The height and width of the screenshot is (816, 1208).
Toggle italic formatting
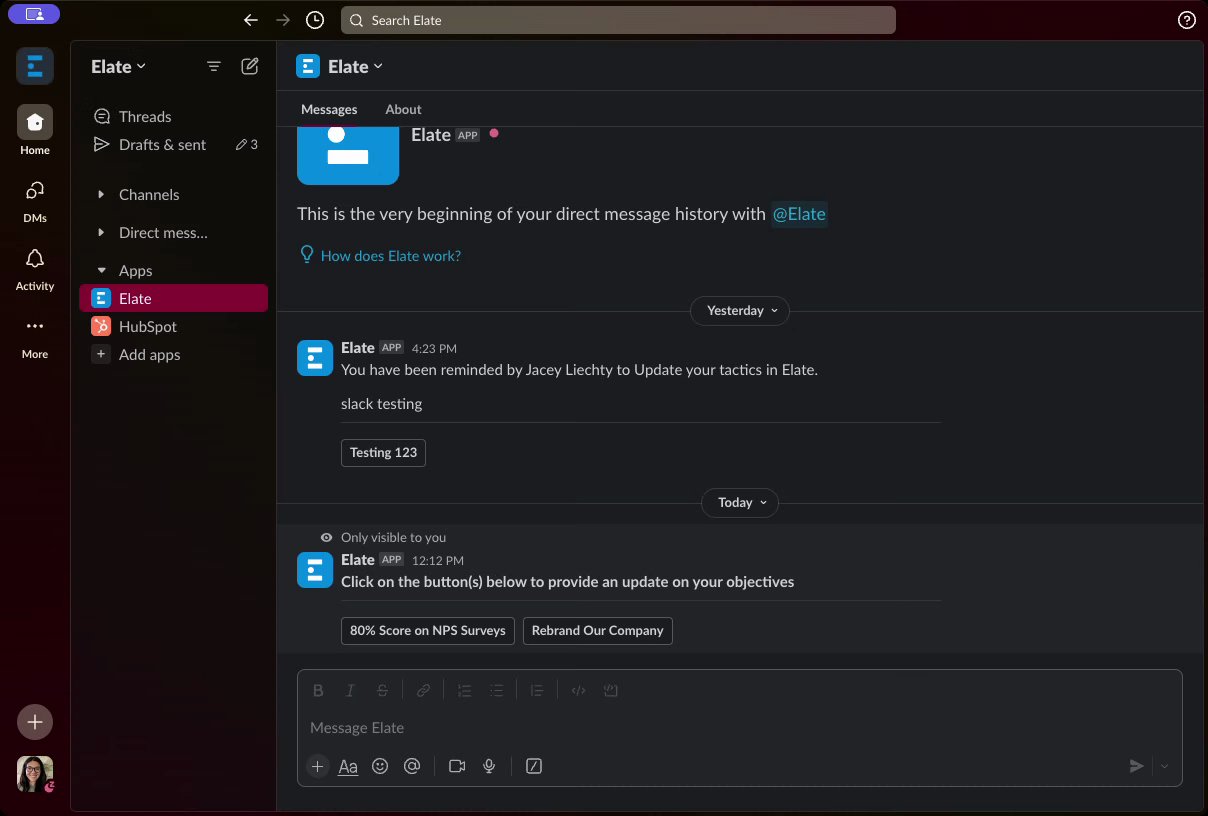[350, 690]
